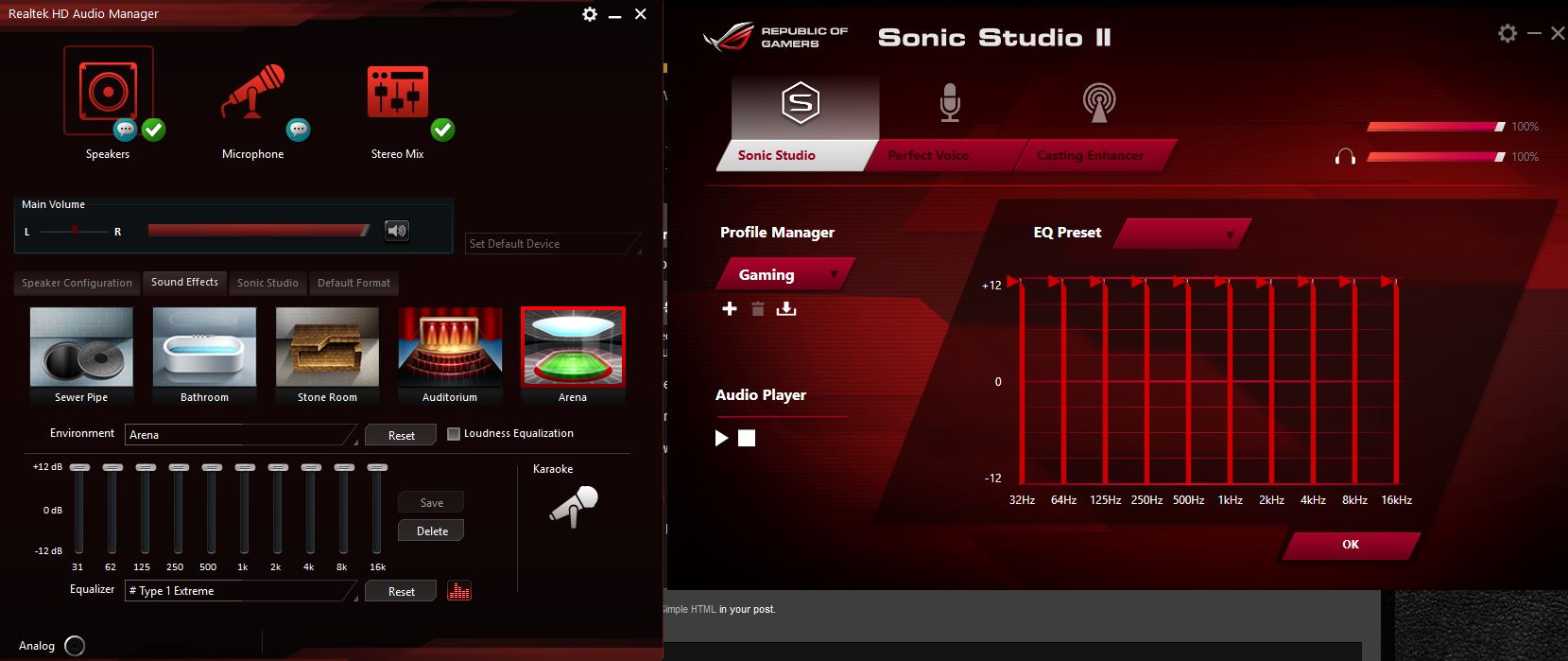This screenshot has height=661, width=1568.
Task: Switch to the Default Format tab
Action: 353,283
